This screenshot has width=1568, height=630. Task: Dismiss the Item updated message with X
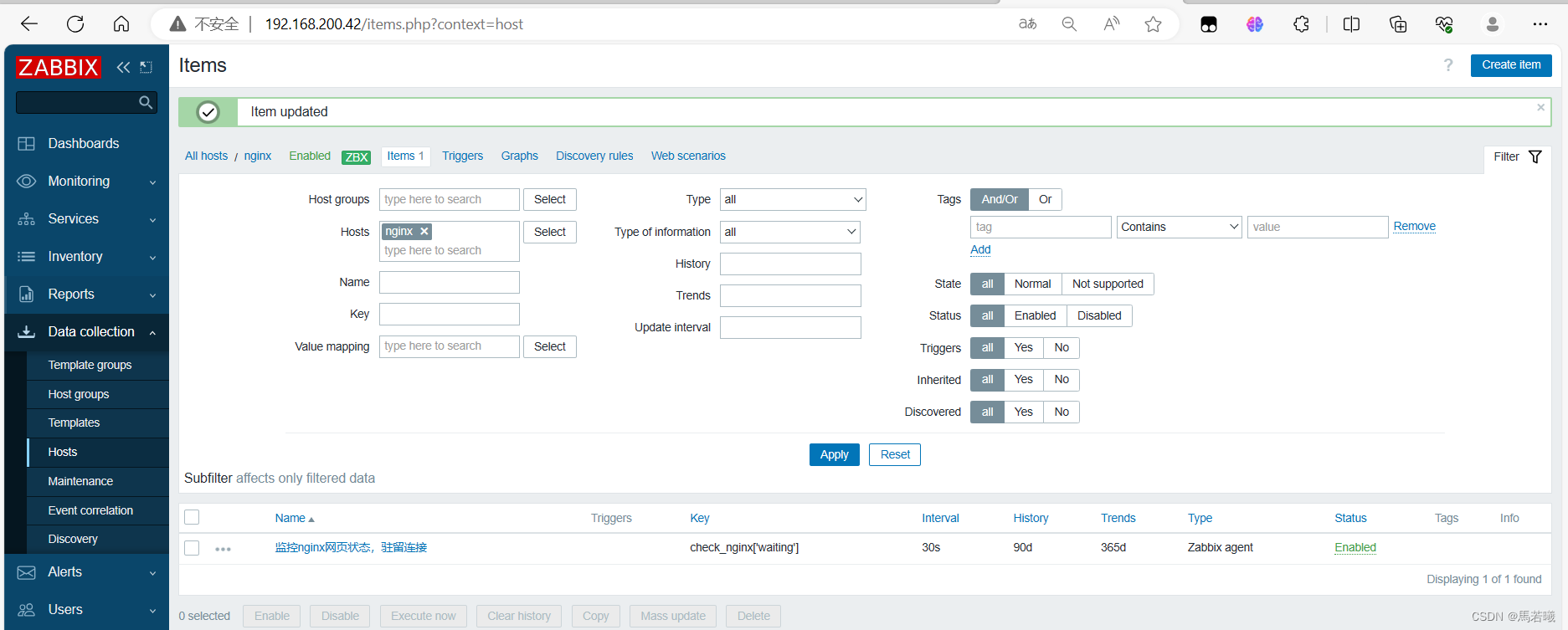point(1540,107)
